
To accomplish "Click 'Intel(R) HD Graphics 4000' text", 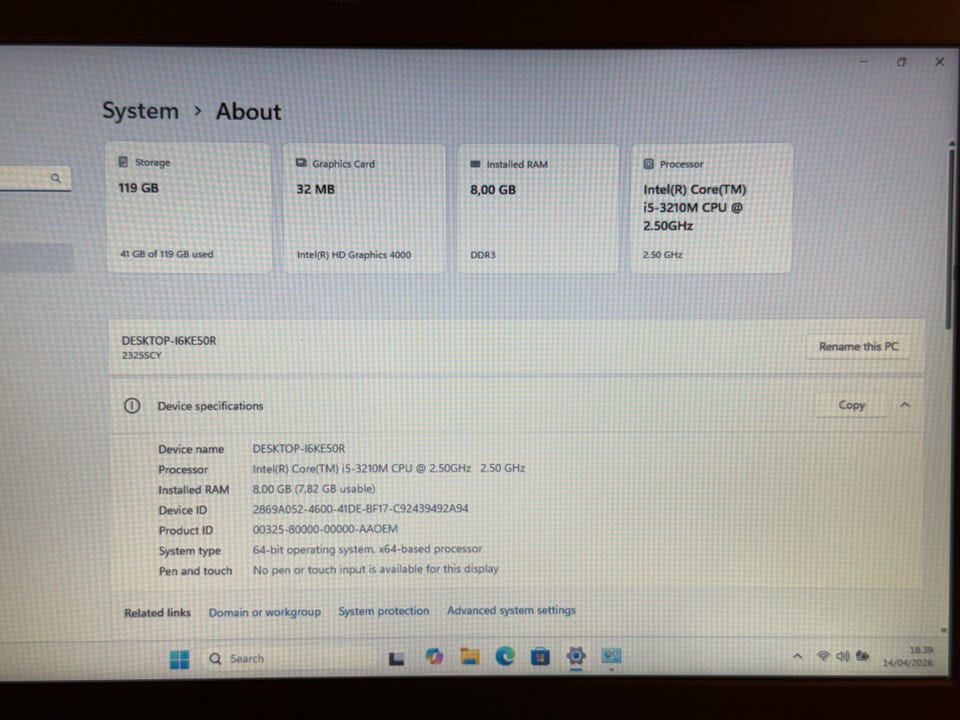I will (354, 255).
